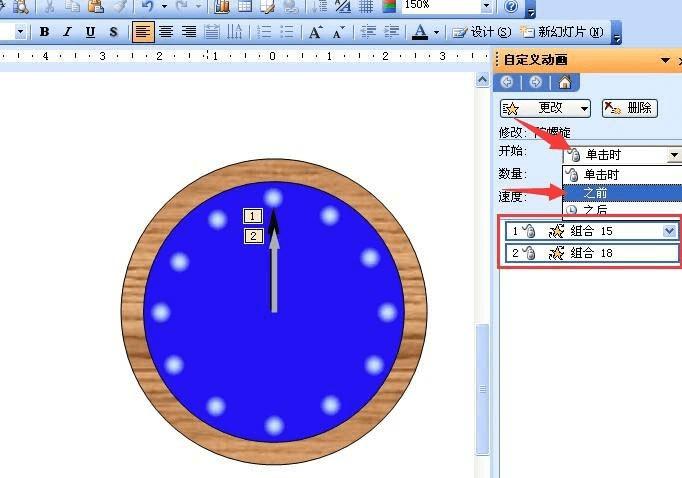Toggle Align Left button

coord(143,32)
